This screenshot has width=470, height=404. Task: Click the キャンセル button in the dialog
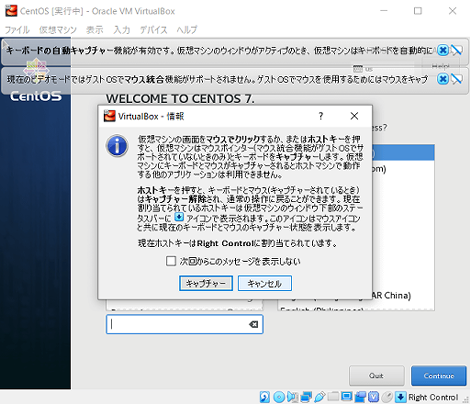(x=265, y=283)
